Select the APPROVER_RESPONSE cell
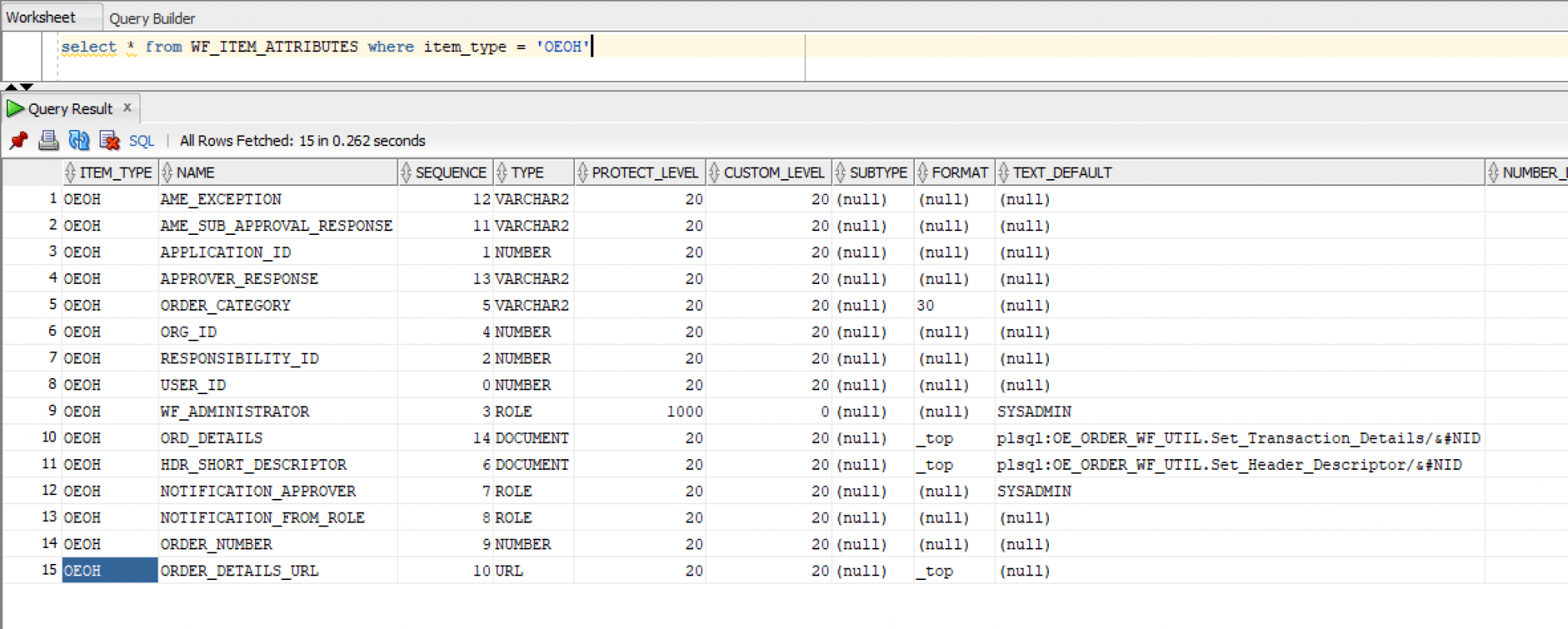 (278, 279)
